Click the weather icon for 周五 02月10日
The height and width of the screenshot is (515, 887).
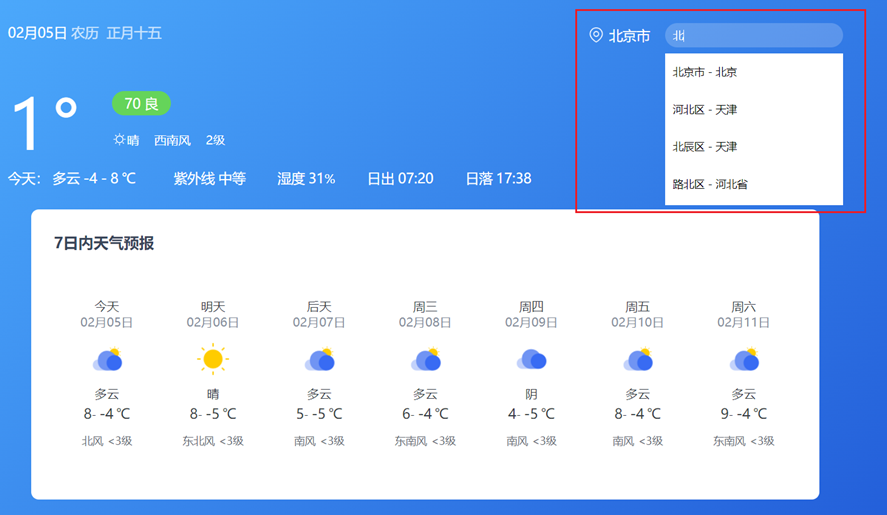(x=637, y=359)
